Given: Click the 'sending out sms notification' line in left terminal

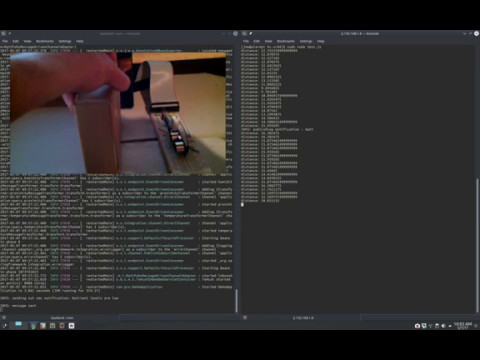Looking at the screenshot, I should 59,298.
